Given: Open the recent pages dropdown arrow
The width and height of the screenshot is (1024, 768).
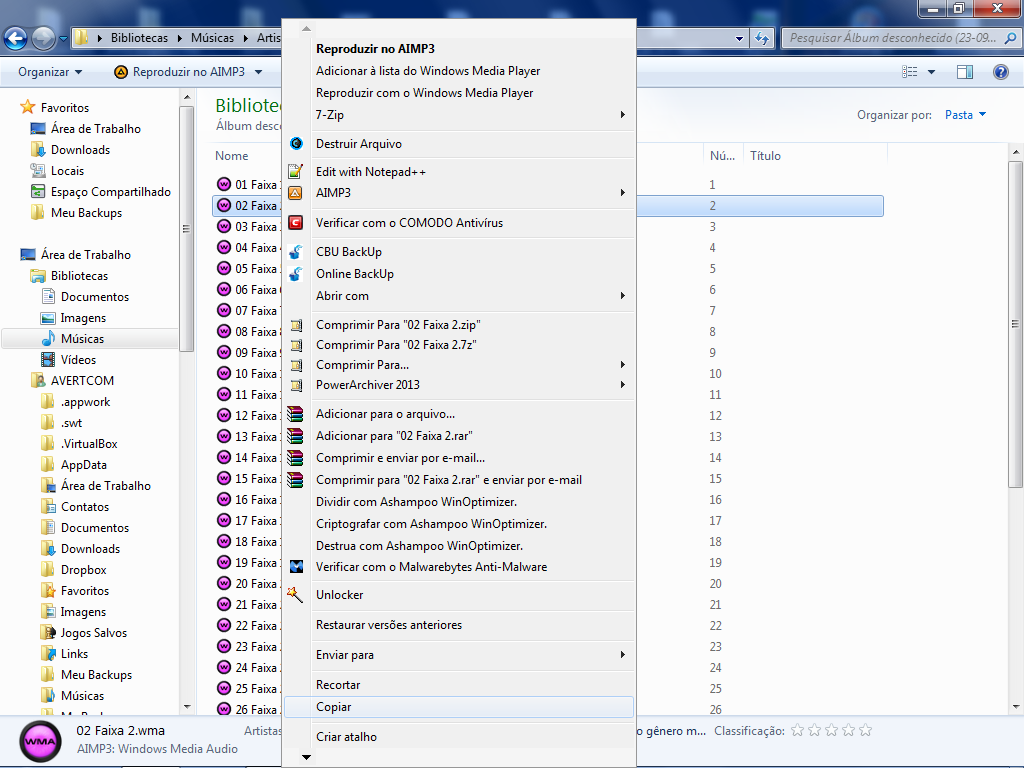Looking at the screenshot, I should (63, 39).
